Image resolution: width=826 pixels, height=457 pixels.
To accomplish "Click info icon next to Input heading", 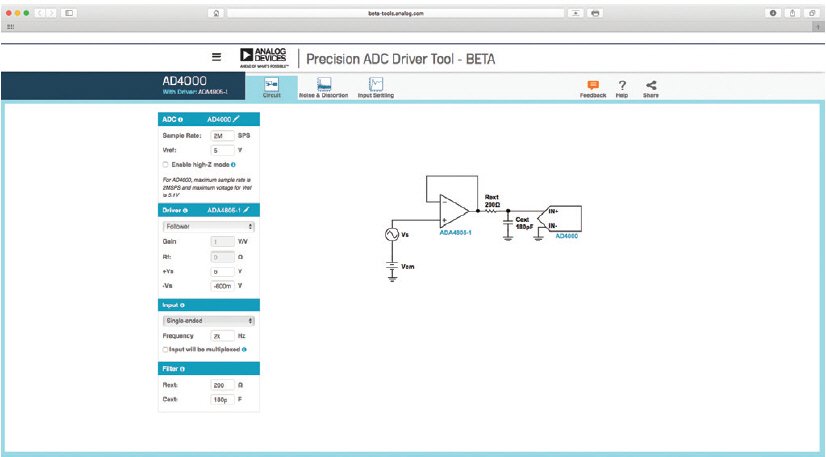I will click(x=183, y=304).
